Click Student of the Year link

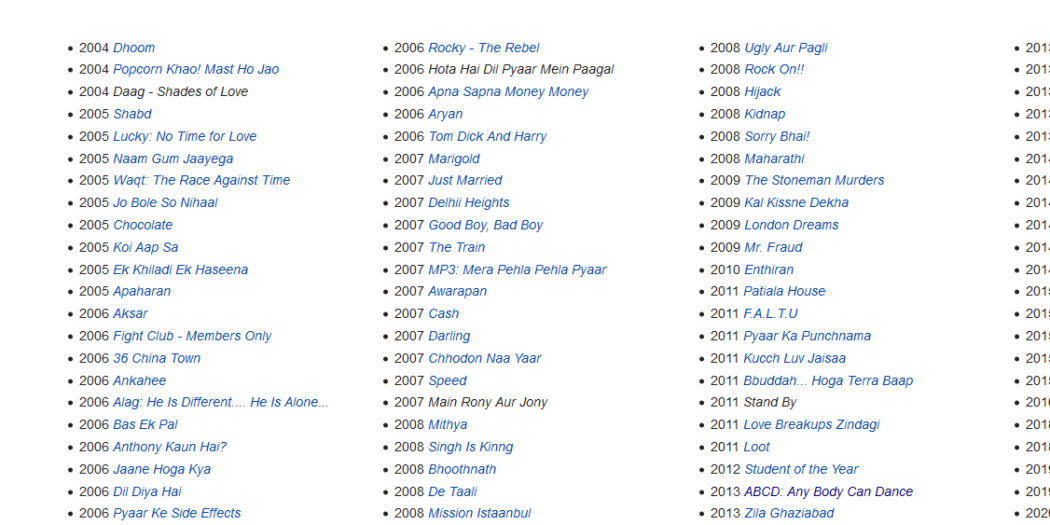pos(801,469)
